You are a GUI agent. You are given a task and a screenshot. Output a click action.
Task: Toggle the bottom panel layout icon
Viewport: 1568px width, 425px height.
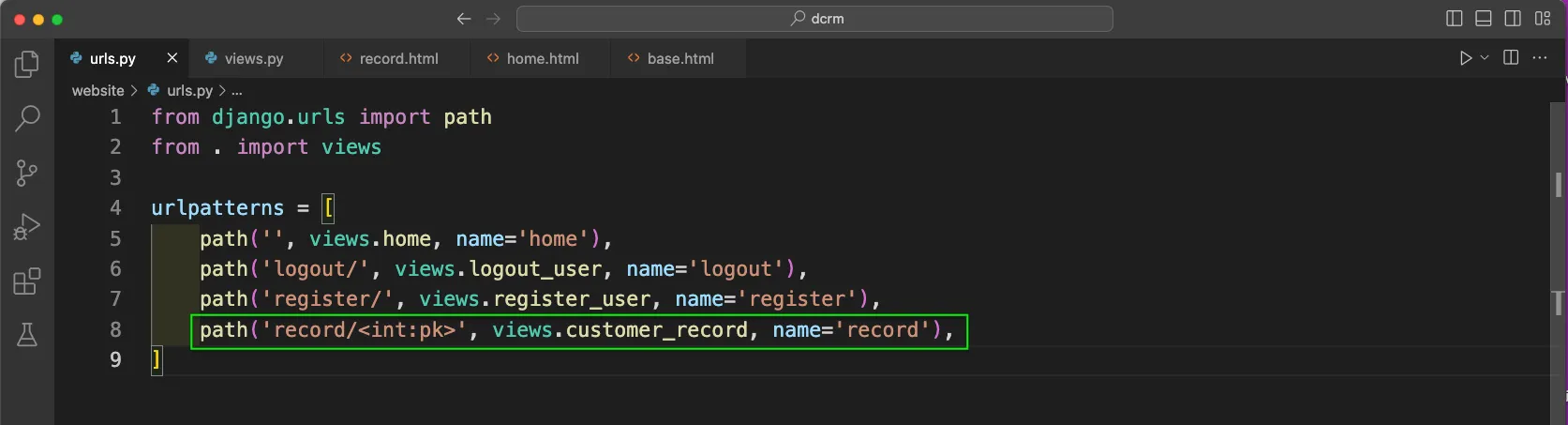coord(1484,19)
